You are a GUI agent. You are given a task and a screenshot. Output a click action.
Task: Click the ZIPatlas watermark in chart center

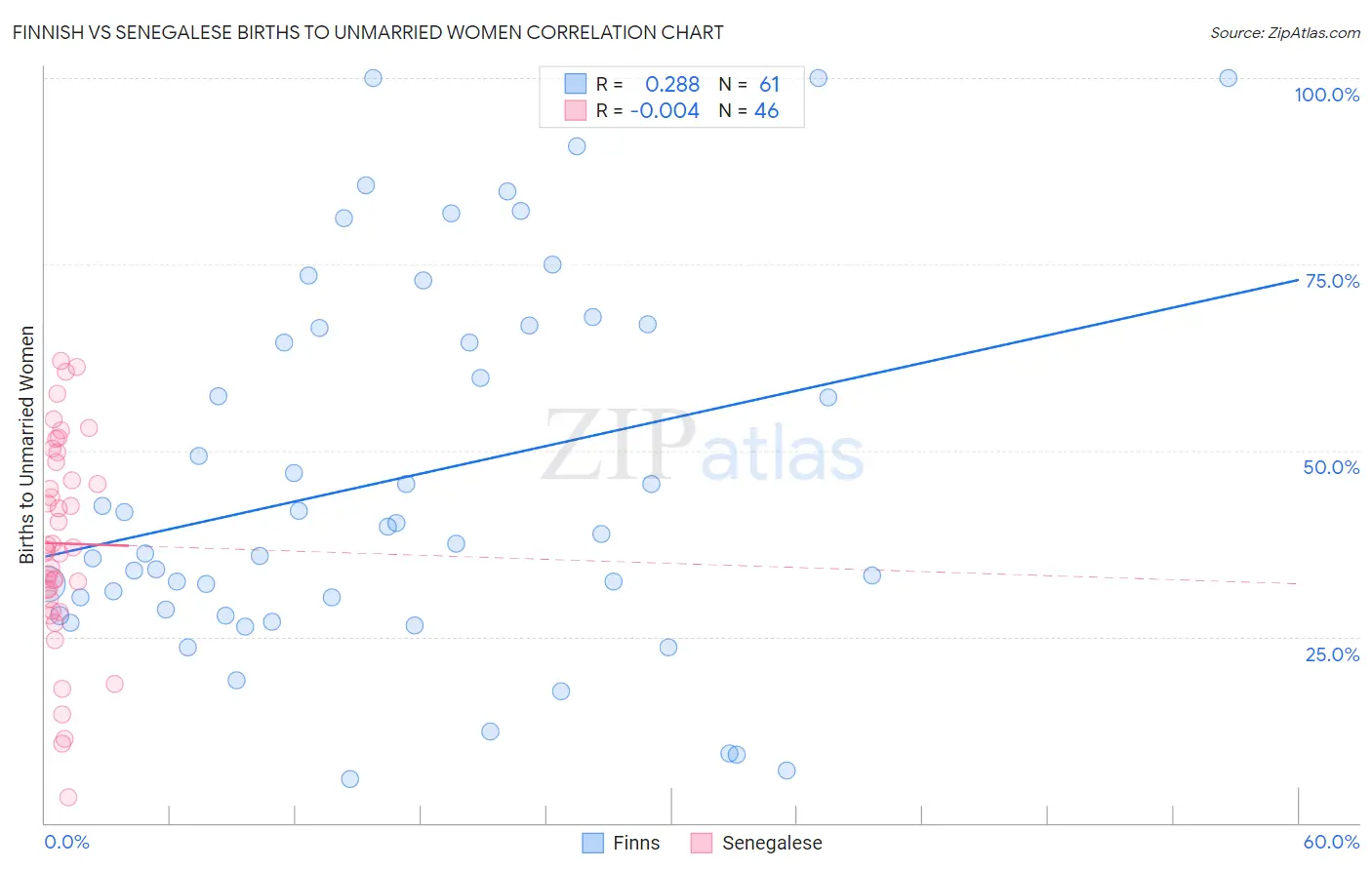(703, 448)
